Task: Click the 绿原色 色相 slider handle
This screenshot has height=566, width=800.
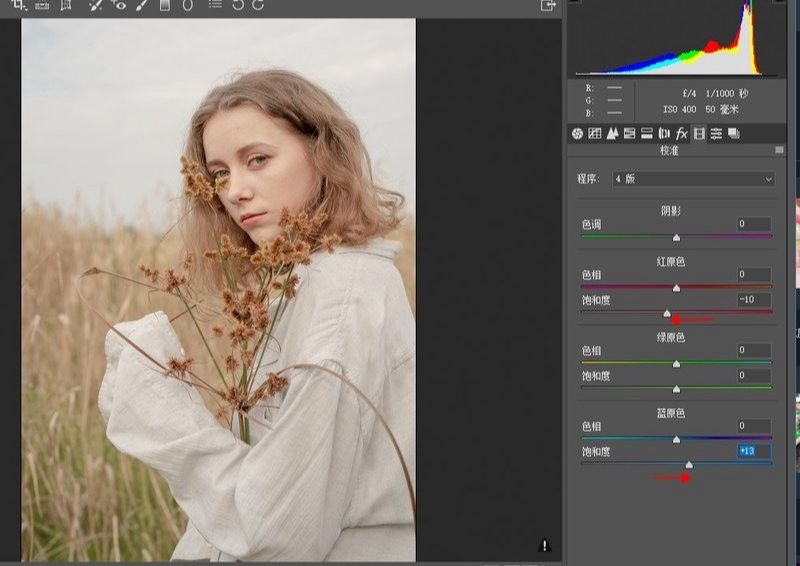Action: [677, 364]
